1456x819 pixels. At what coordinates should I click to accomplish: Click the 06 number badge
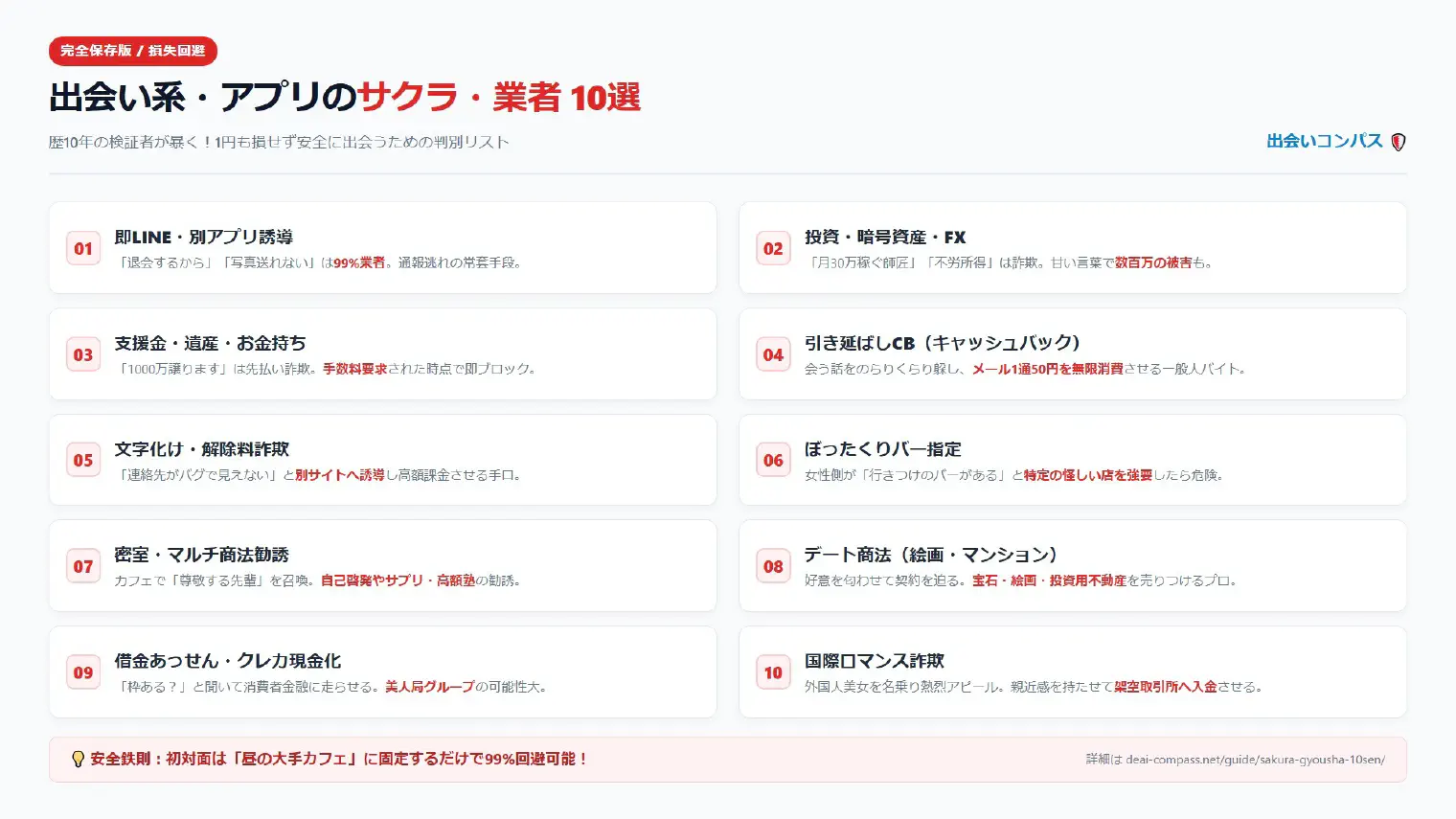point(773,460)
